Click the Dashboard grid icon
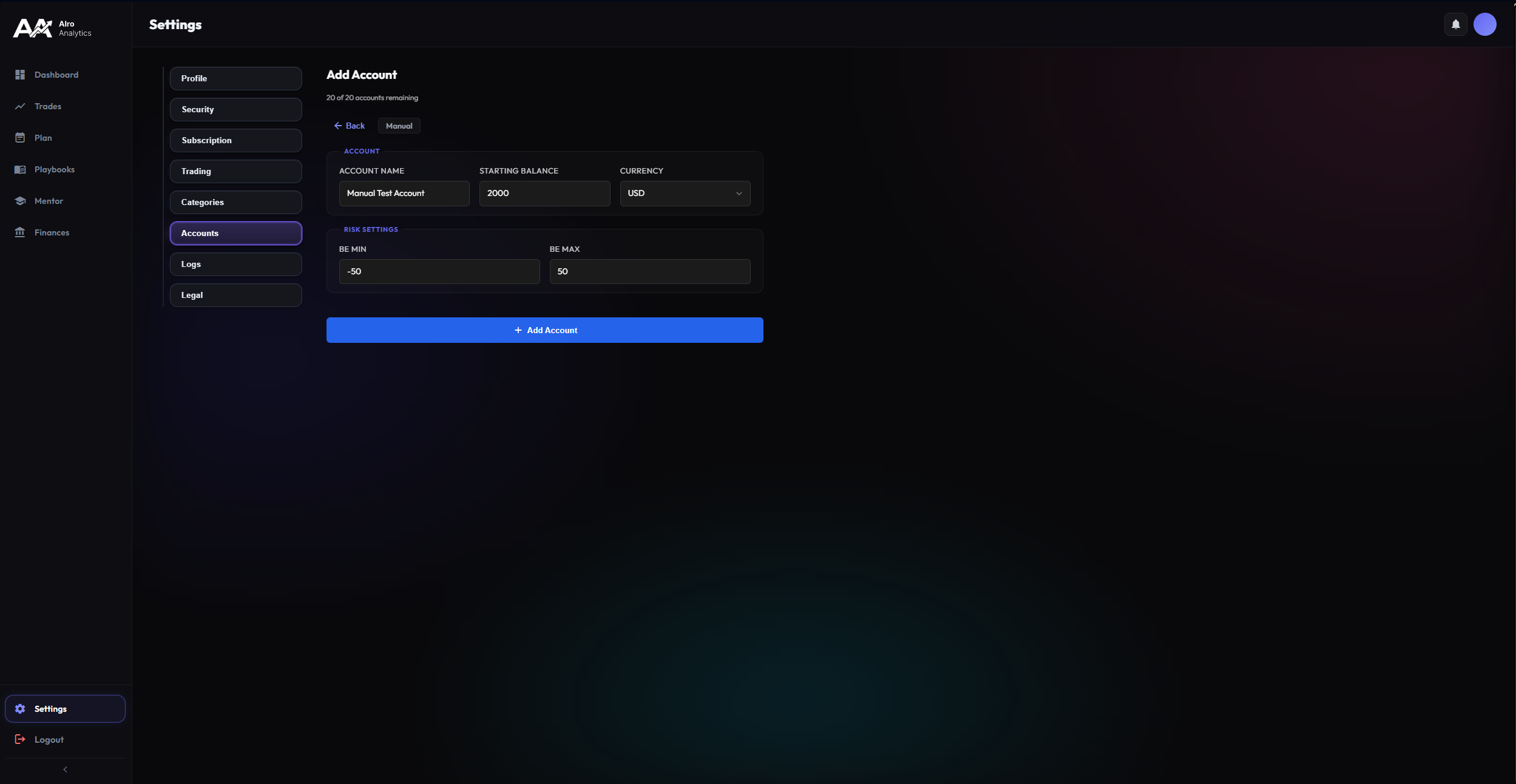This screenshot has height=784, width=1516. [20, 75]
